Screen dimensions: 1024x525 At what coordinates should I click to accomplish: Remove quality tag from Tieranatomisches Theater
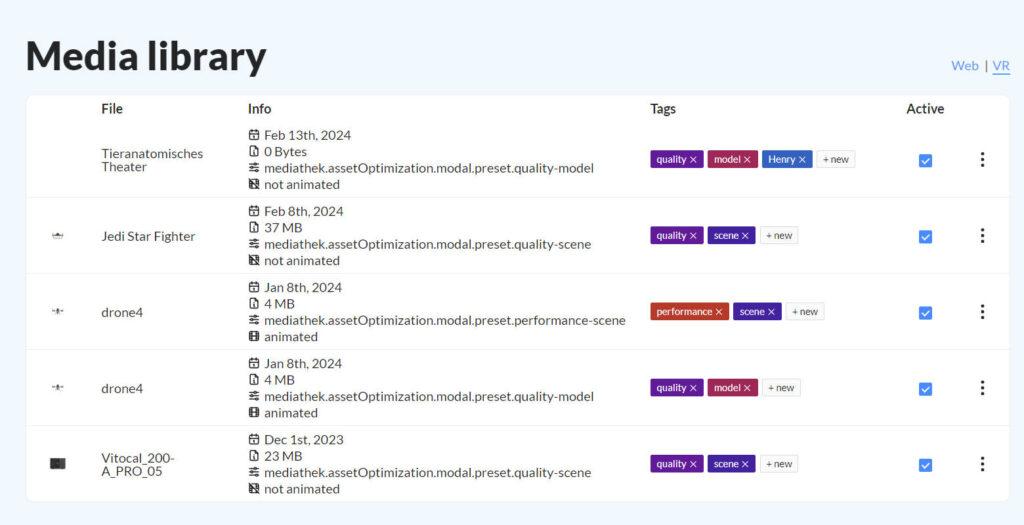tap(693, 159)
